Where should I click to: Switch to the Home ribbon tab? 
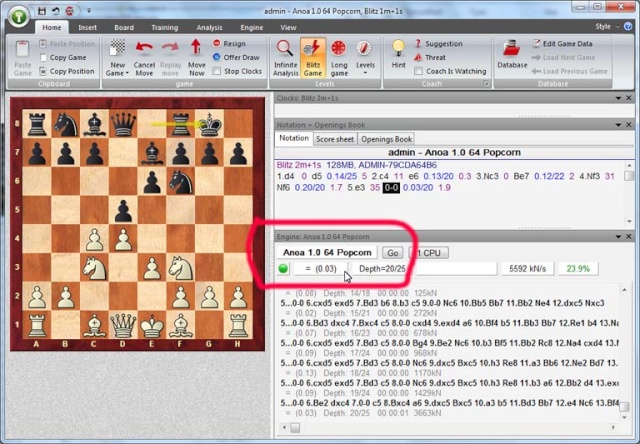pos(52,27)
